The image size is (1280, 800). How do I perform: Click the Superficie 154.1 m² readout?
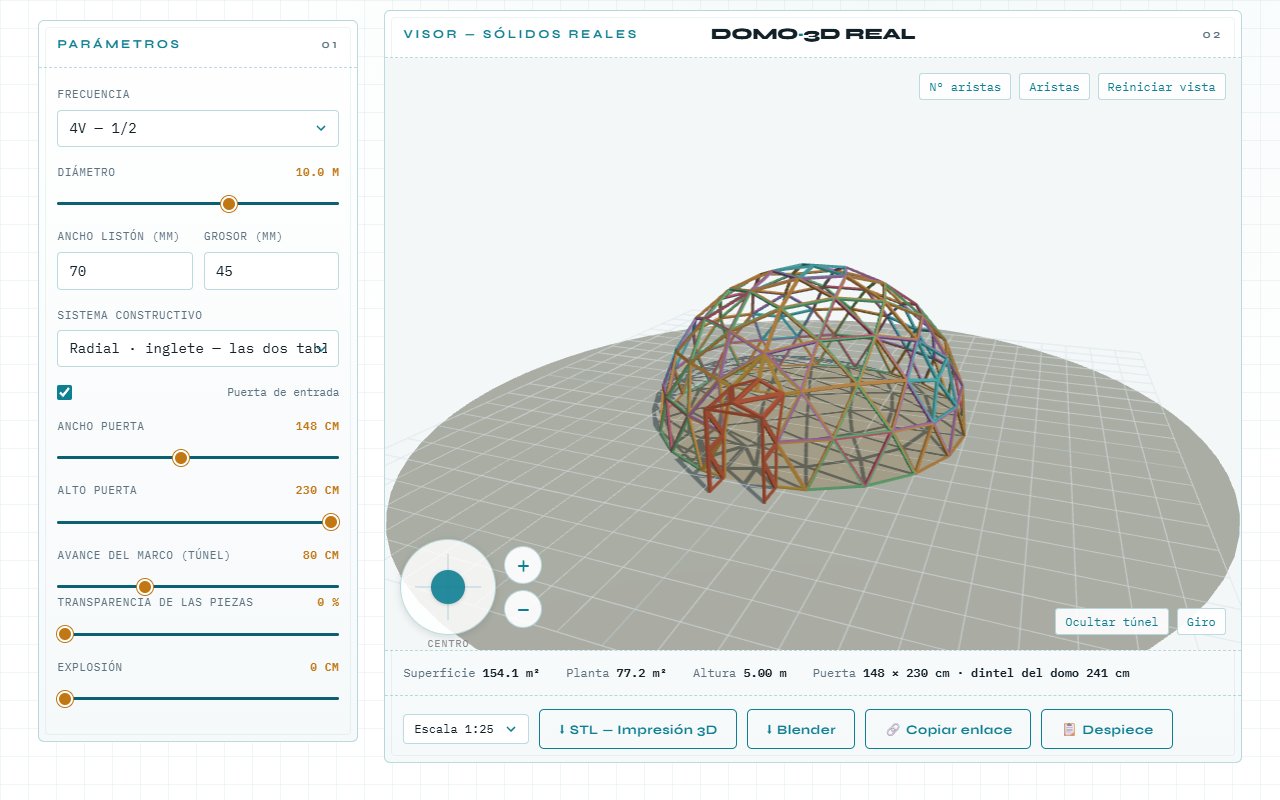(471, 673)
